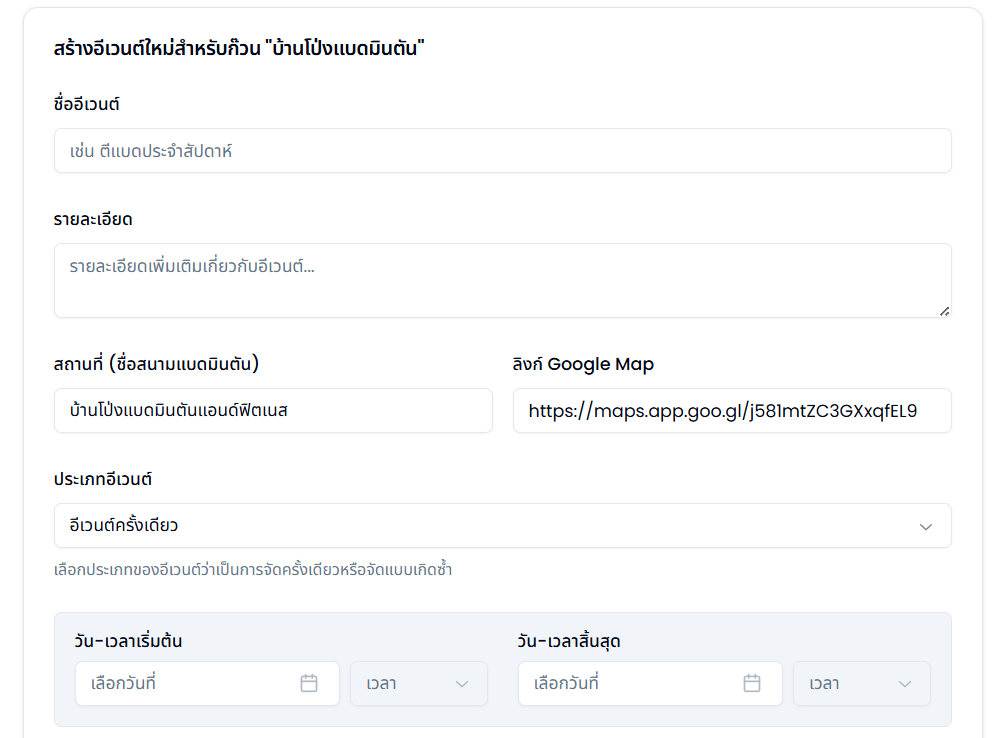
Task: Click the ประเภทอีเวนต์ label text
Action: point(103,479)
